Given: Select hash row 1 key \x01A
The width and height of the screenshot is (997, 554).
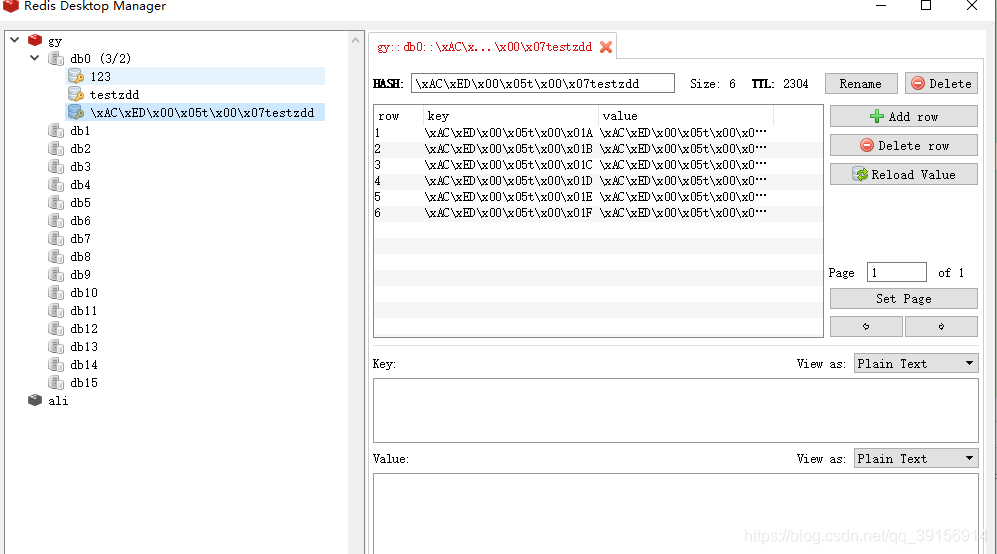Looking at the screenshot, I should tap(509, 133).
